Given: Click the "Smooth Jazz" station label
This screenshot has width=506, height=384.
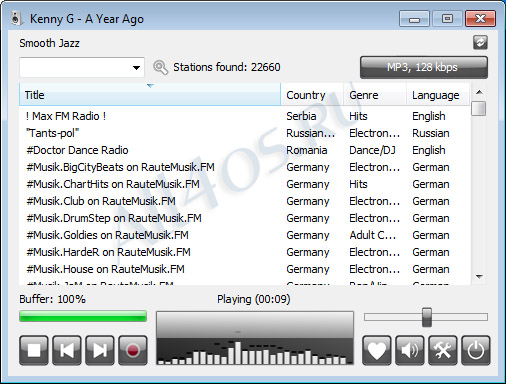Looking at the screenshot, I should click(x=49, y=43).
